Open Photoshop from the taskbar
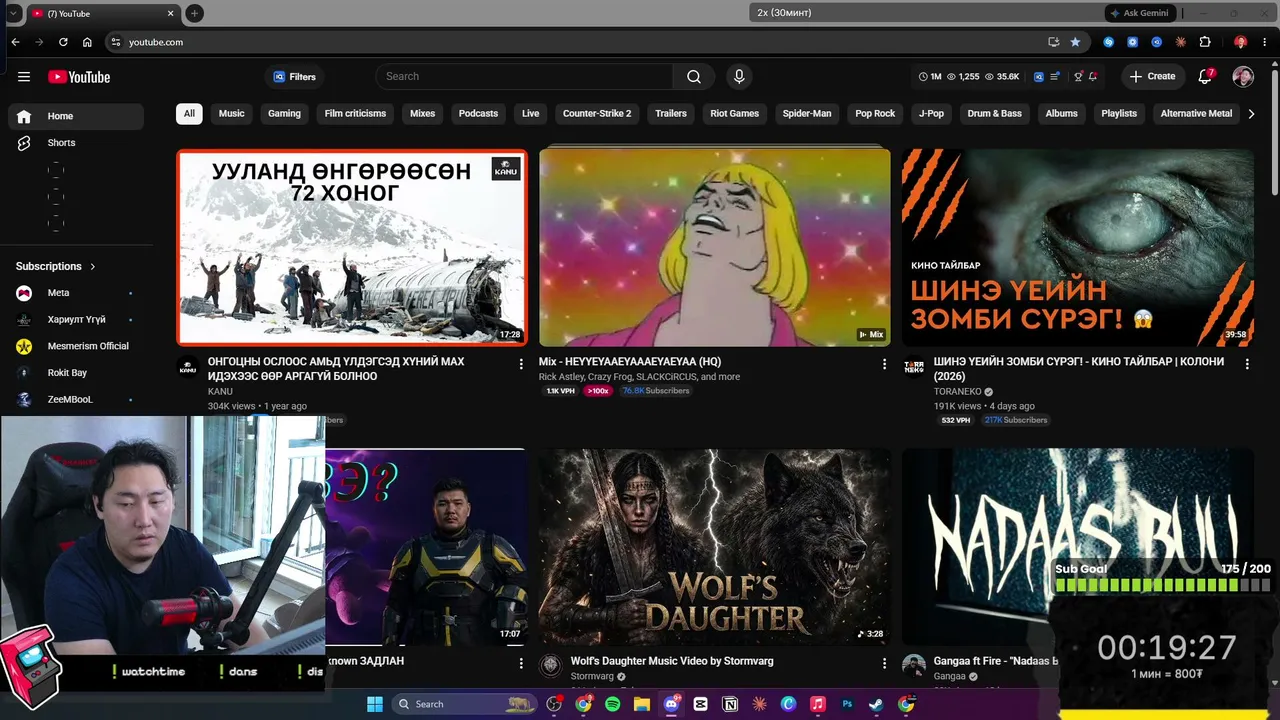 tap(847, 704)
